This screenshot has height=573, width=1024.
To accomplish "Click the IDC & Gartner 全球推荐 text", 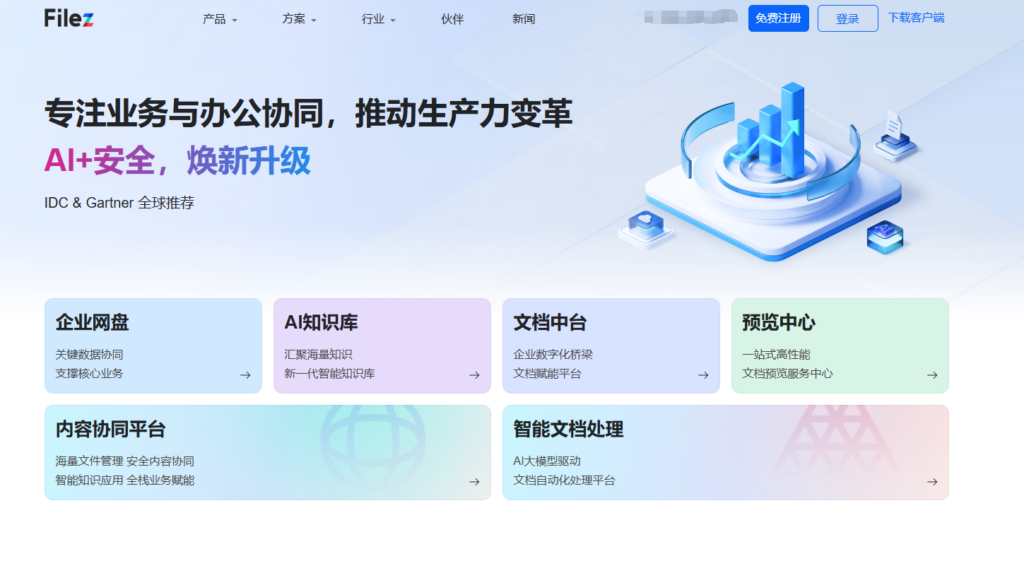I will pos(119,203).
